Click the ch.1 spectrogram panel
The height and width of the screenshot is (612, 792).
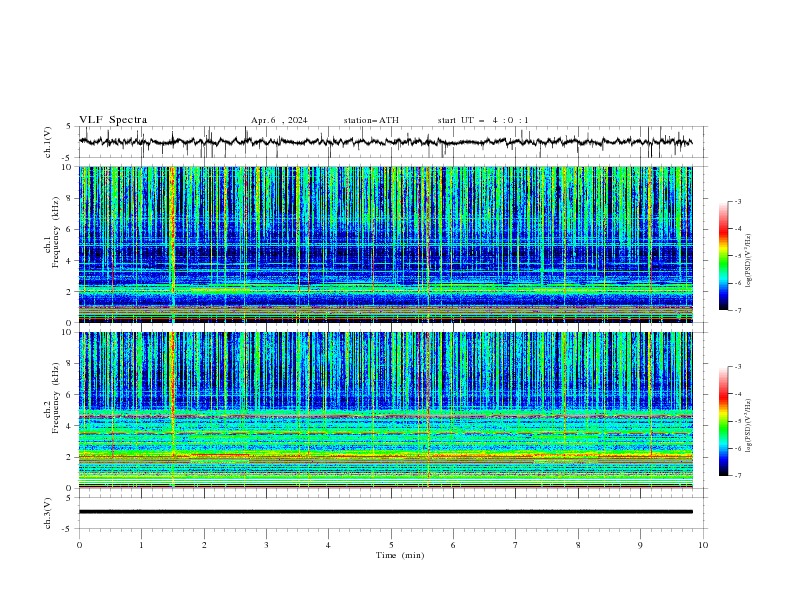click(x=386, y=244)
